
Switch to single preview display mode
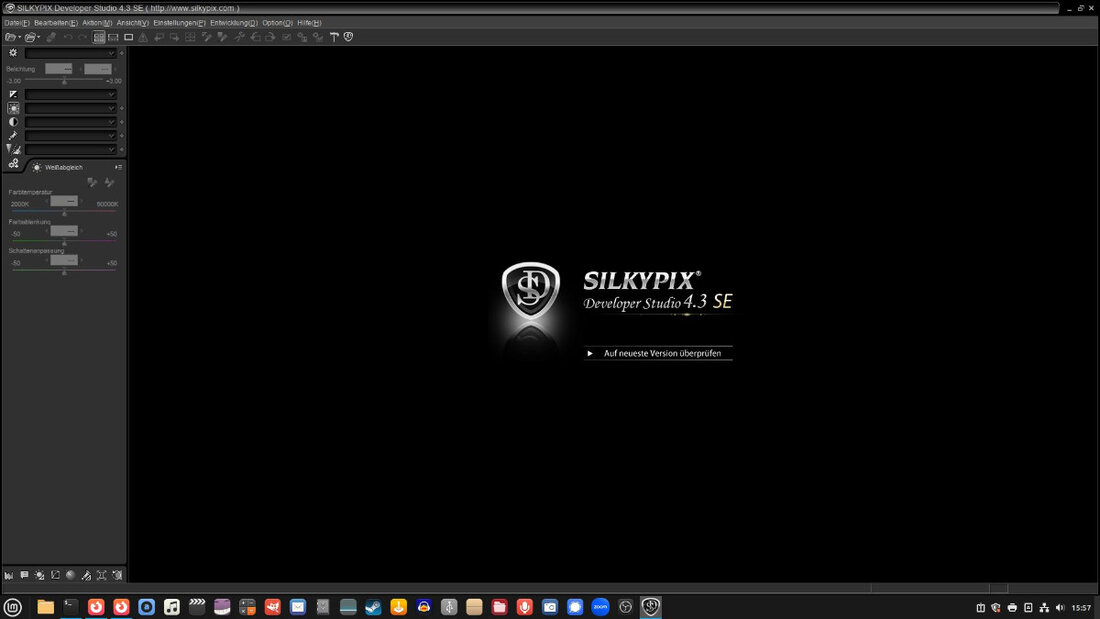point(128,37)
